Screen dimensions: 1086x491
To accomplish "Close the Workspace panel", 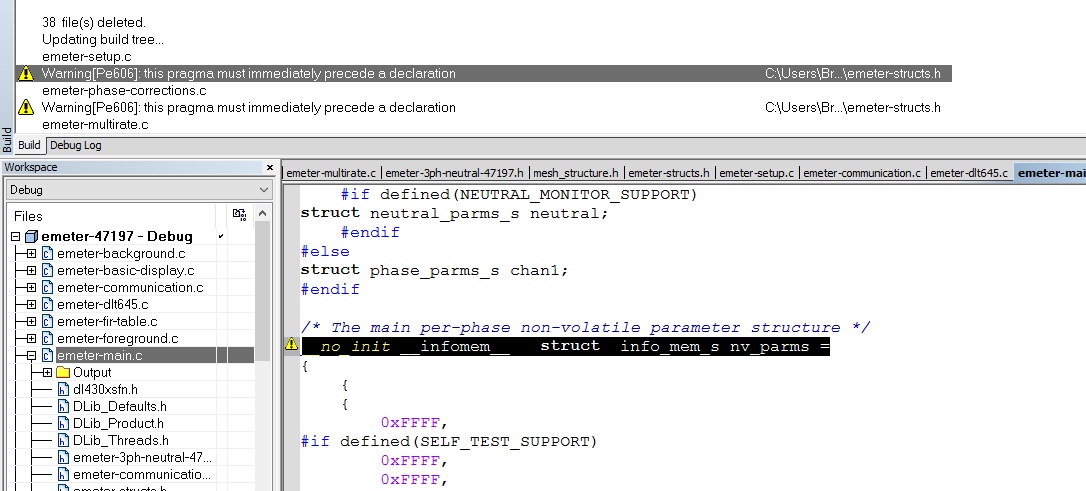I will click(270, 168).
